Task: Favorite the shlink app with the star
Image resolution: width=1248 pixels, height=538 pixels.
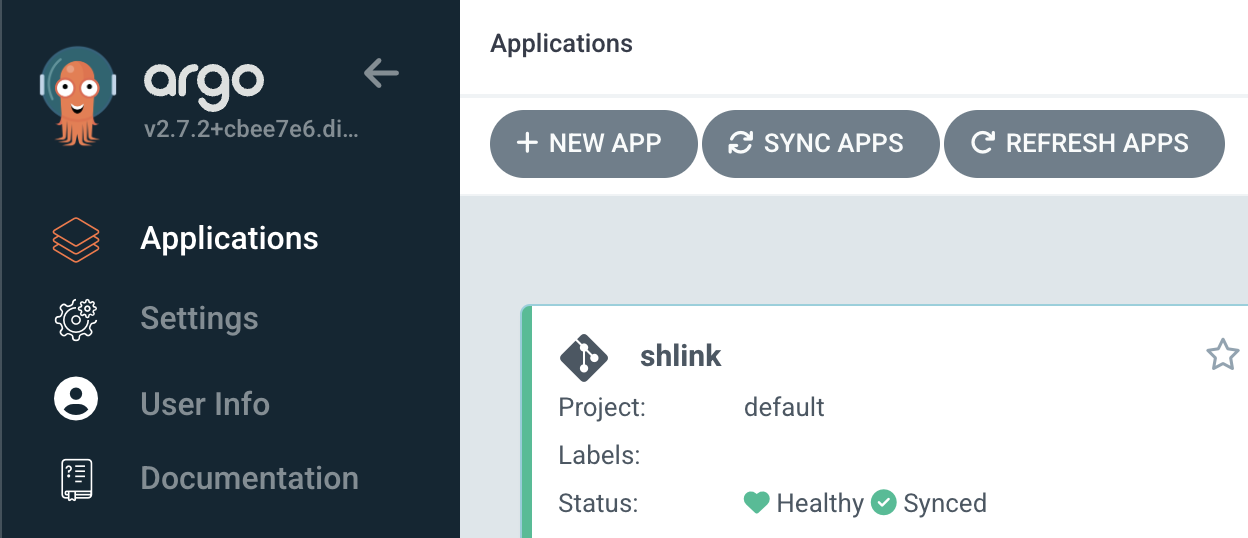Action: pyautogui.click(x=1222, y=355)
